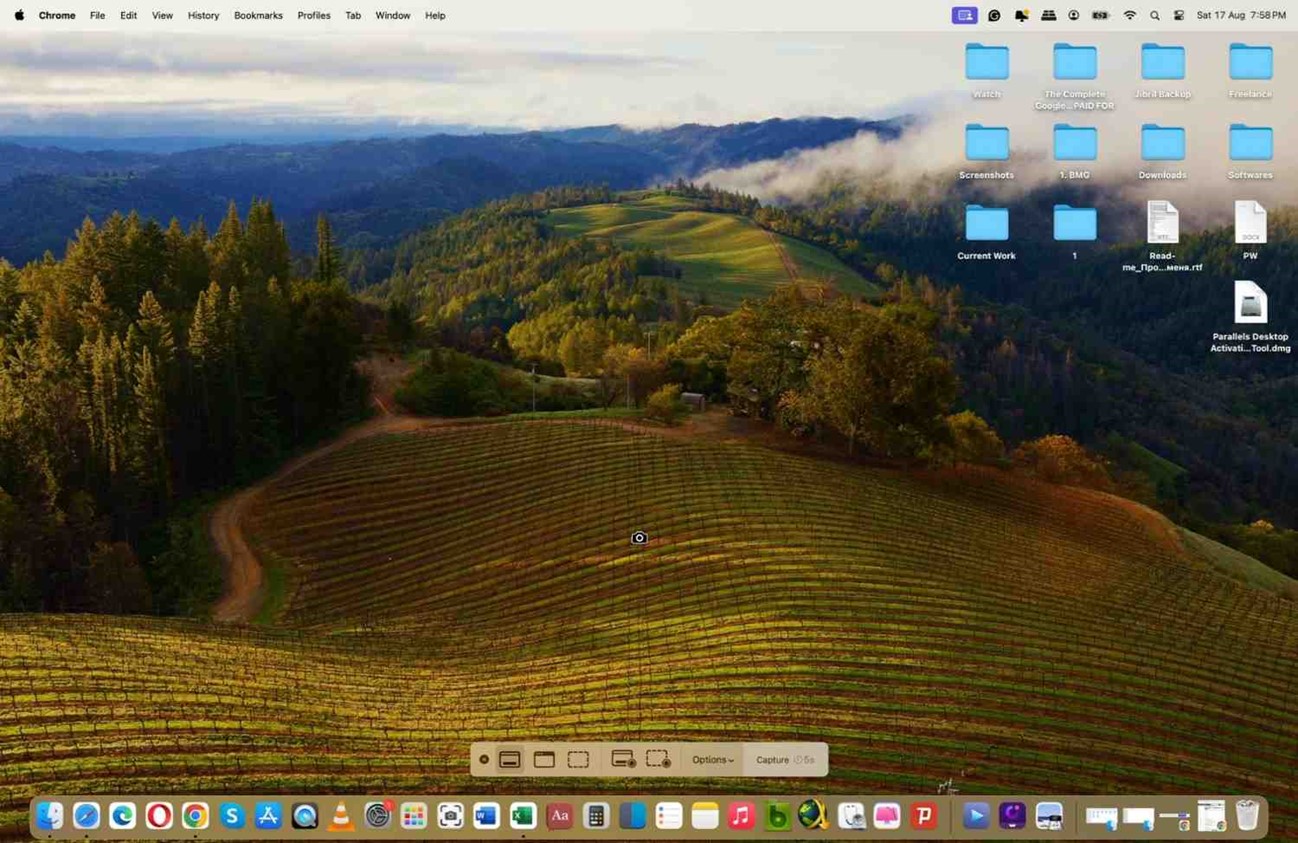This screenshot has width=1298, height=843.
Task: Select the PW docx file
Action: [1251, 231]
